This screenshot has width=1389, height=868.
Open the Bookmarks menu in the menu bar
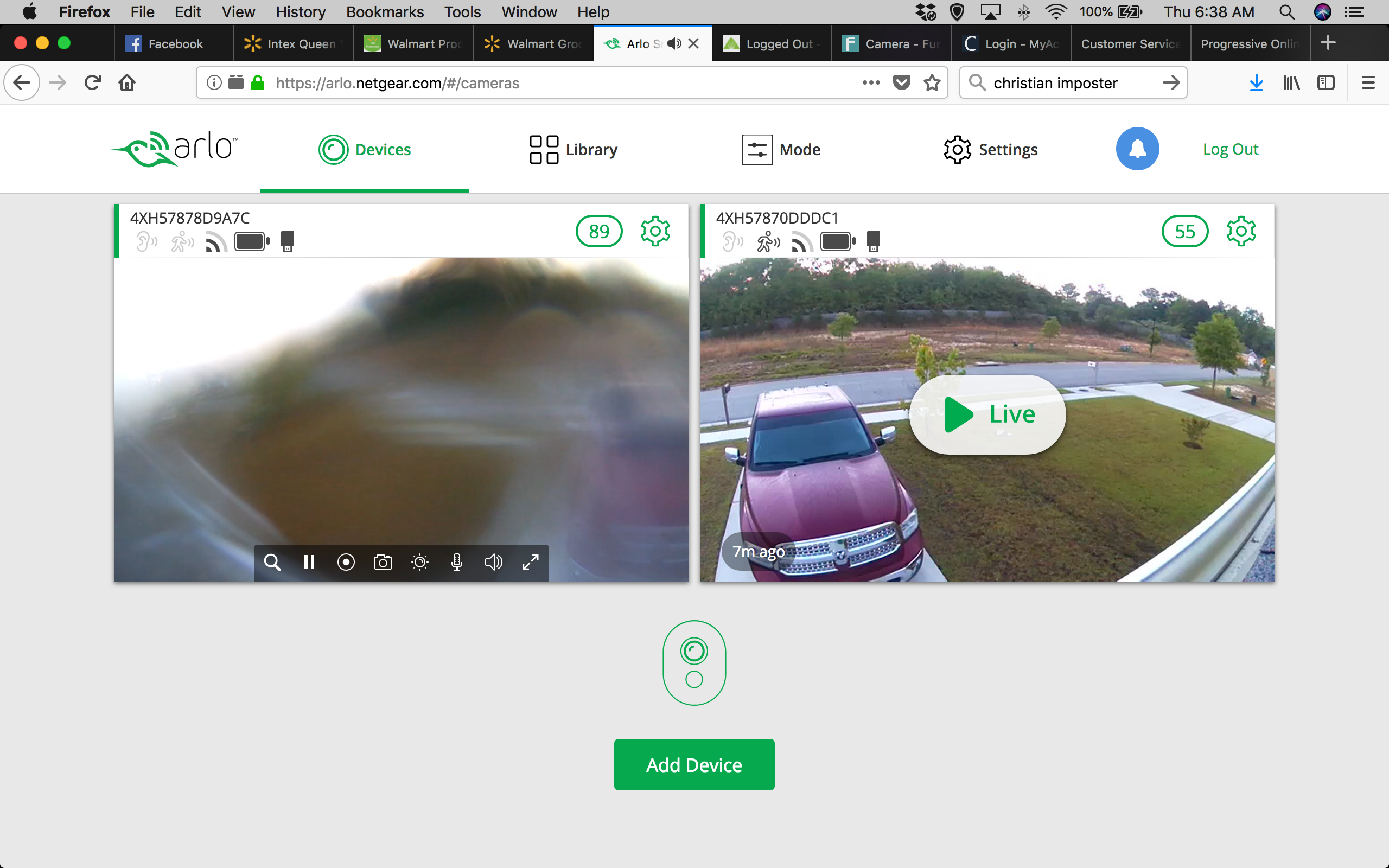point(385,11)
